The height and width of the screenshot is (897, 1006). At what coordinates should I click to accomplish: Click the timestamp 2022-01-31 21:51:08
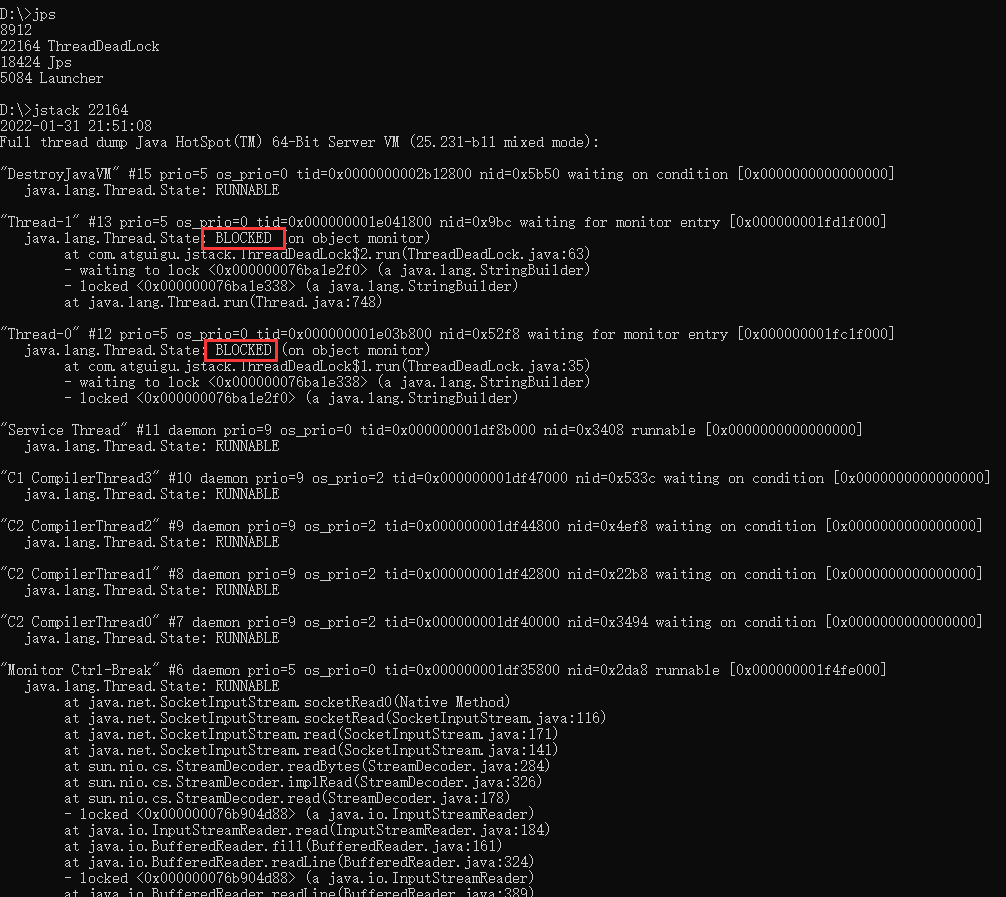[76, 126]
